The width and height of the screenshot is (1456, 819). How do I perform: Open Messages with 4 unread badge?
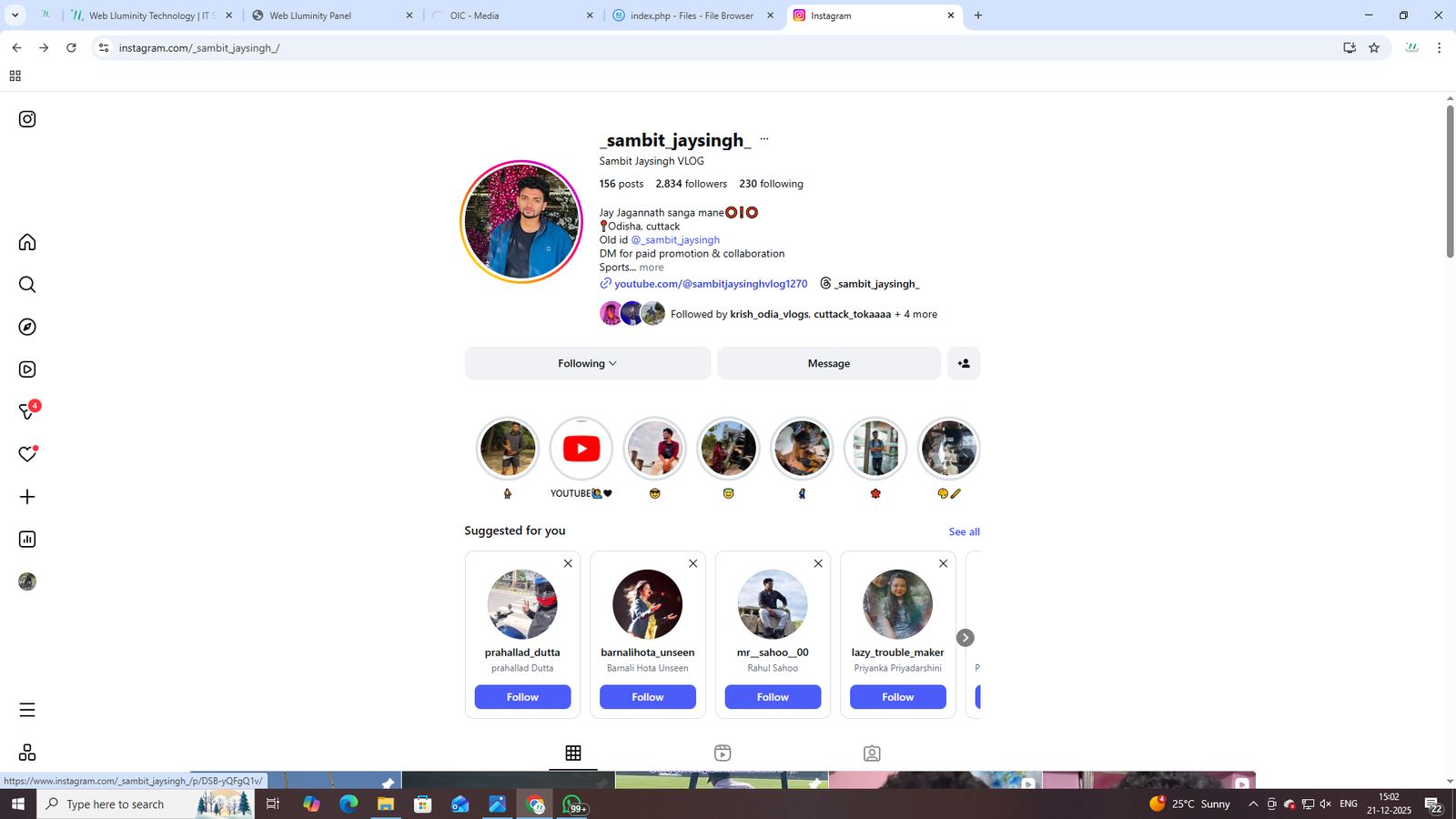(27, 412)
